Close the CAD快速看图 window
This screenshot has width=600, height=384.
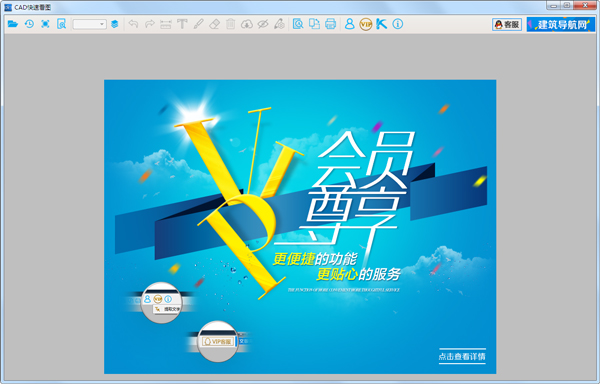[585, 5]
